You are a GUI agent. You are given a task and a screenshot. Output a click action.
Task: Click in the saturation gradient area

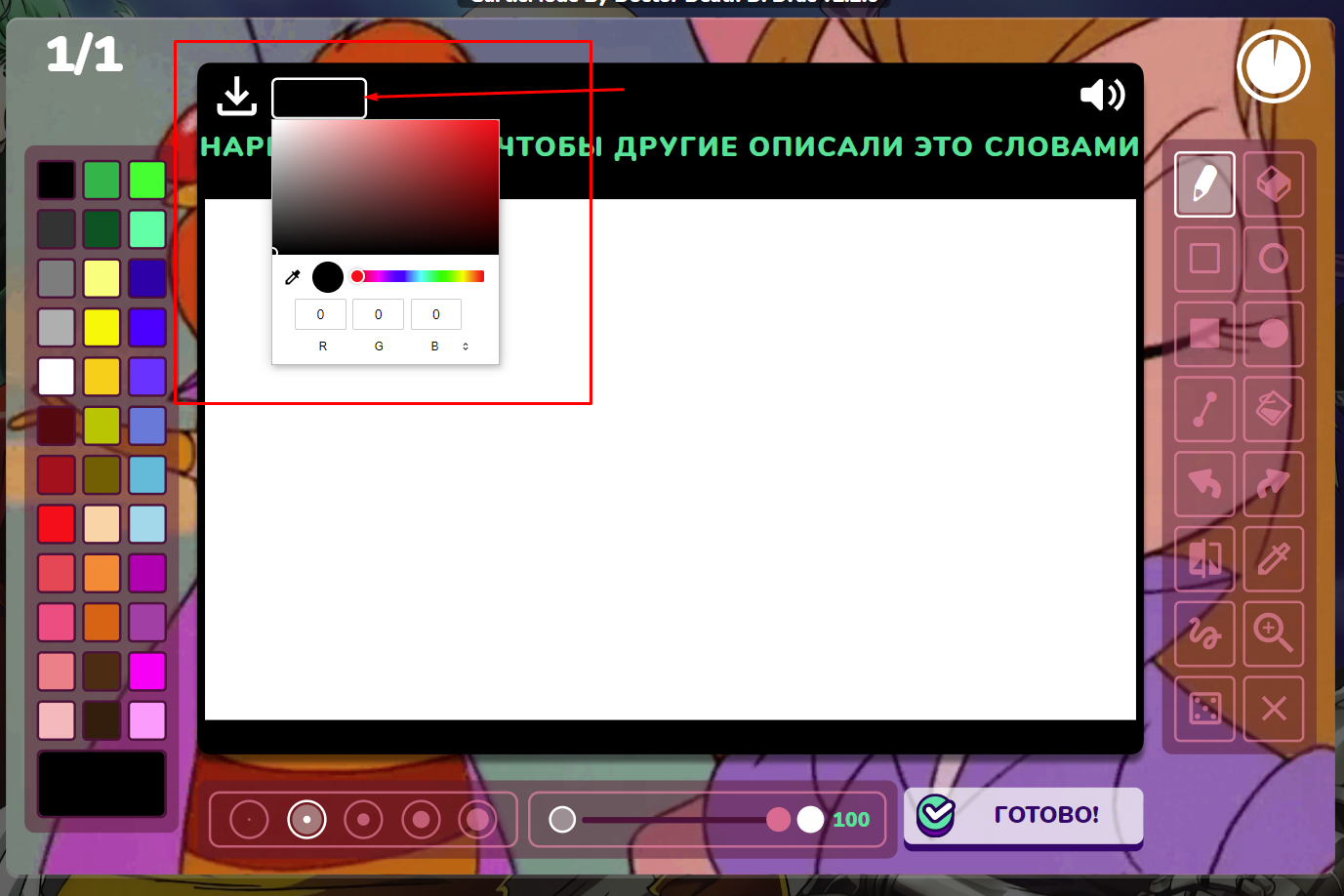(386, 187)
